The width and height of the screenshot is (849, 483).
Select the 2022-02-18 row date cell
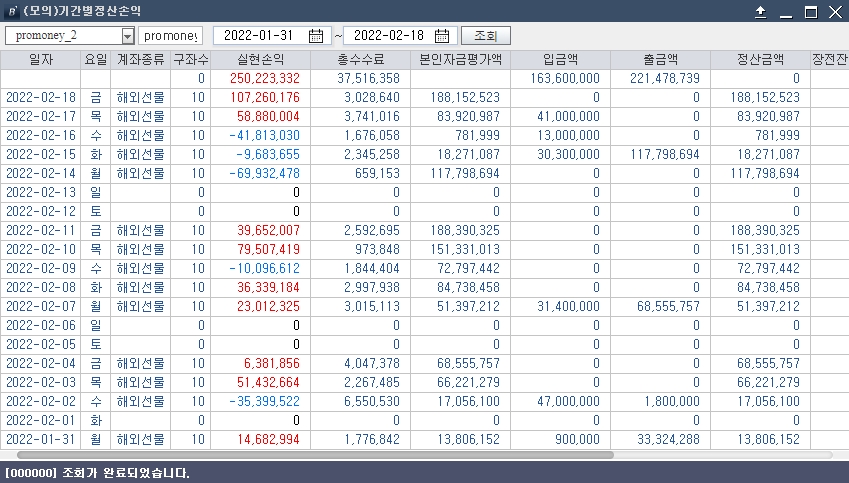coord(41,97)
